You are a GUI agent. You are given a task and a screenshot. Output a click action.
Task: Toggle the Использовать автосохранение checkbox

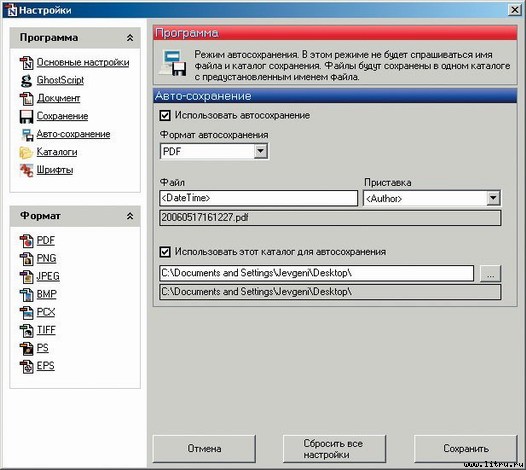coord(165,115)
